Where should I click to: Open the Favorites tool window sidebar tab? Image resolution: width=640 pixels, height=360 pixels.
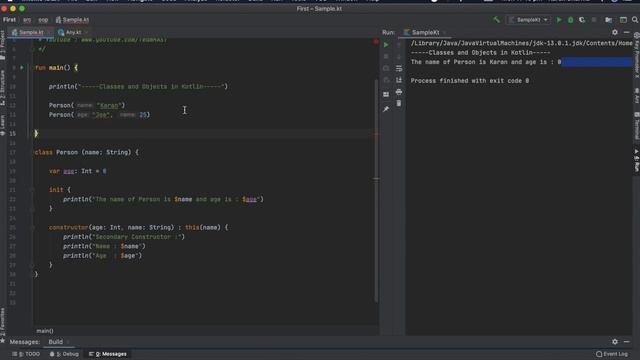3,325
